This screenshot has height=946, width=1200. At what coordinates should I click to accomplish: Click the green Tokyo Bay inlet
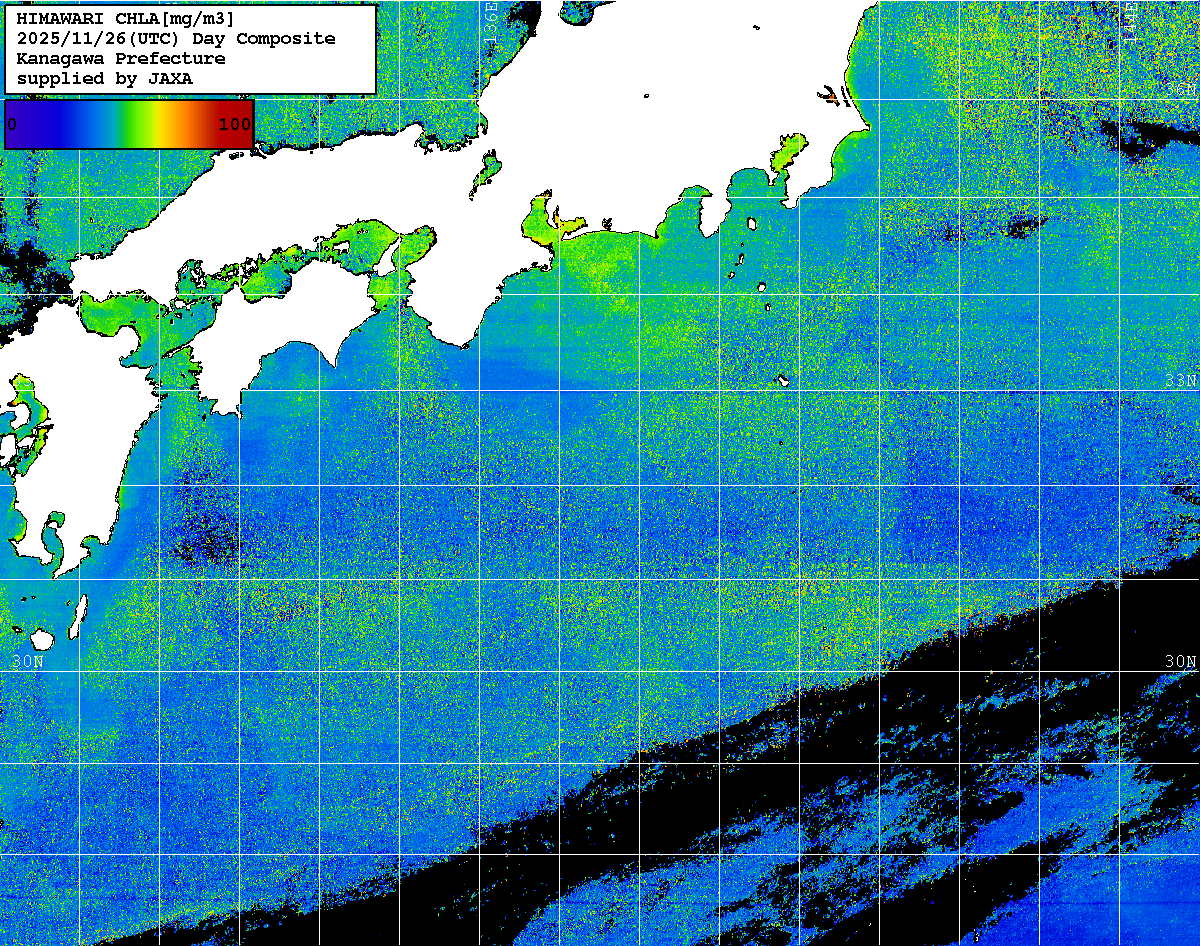pos(788,156)
